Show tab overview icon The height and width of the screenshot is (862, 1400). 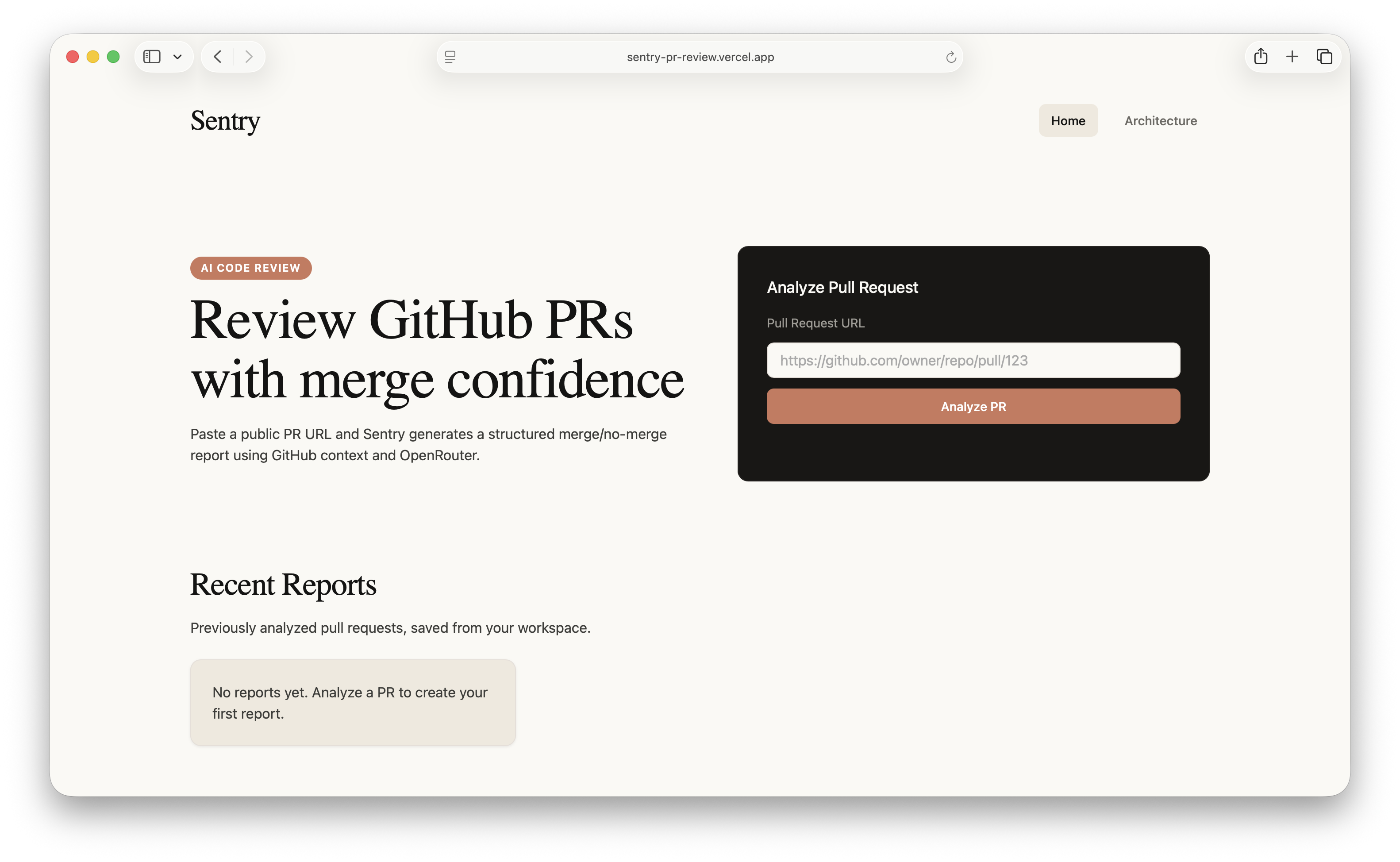click(1324, 57)
